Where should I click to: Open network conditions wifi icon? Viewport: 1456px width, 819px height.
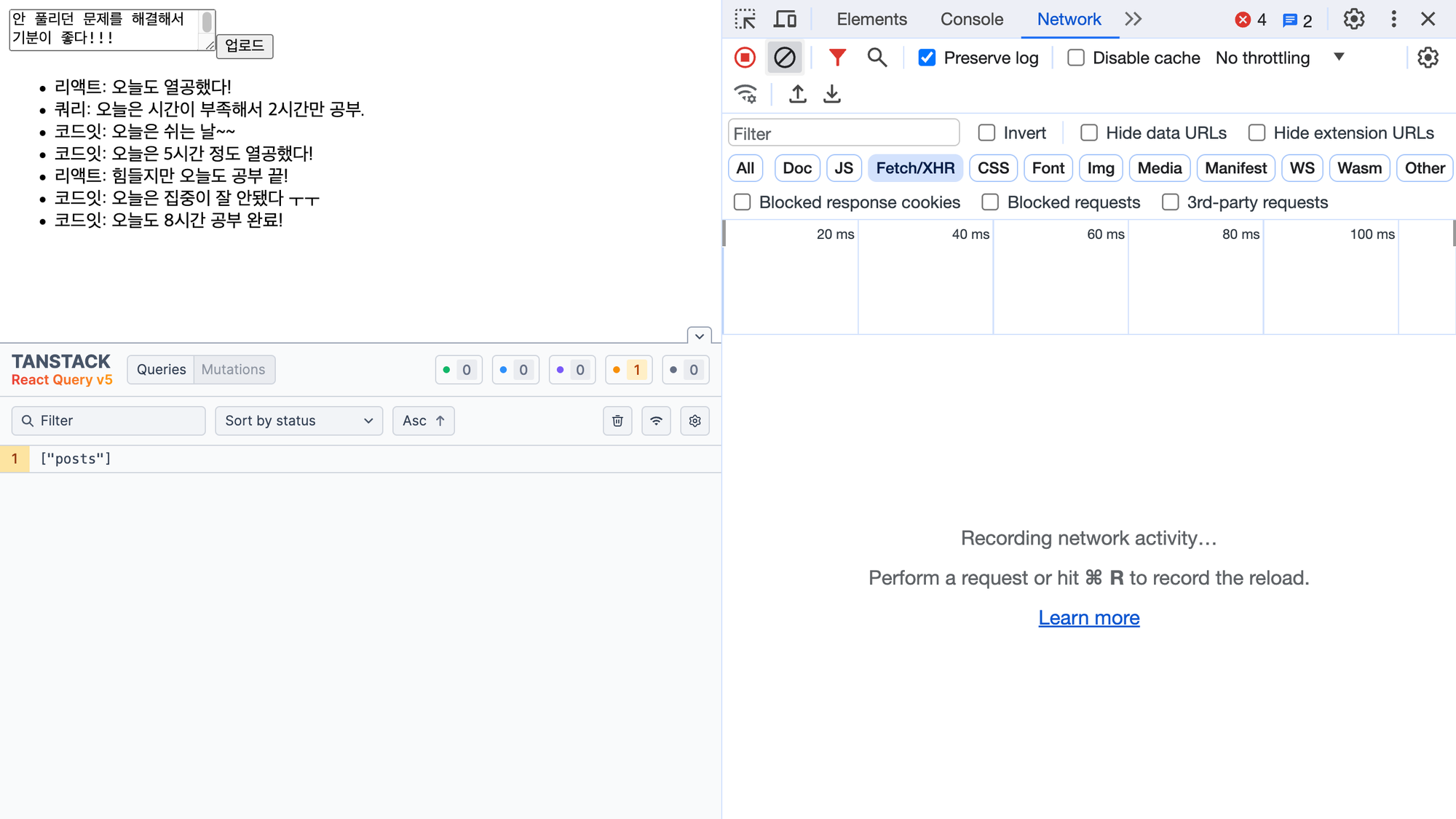click(x=746, y=94)
